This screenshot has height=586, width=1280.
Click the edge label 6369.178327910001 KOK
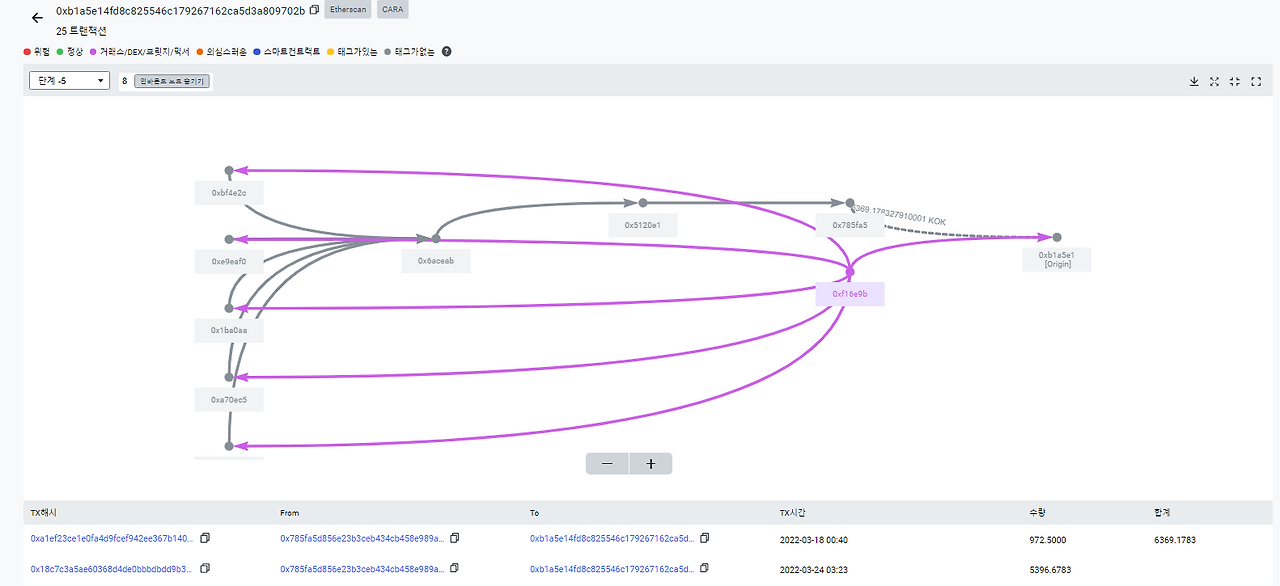click(x=899, y=215)
